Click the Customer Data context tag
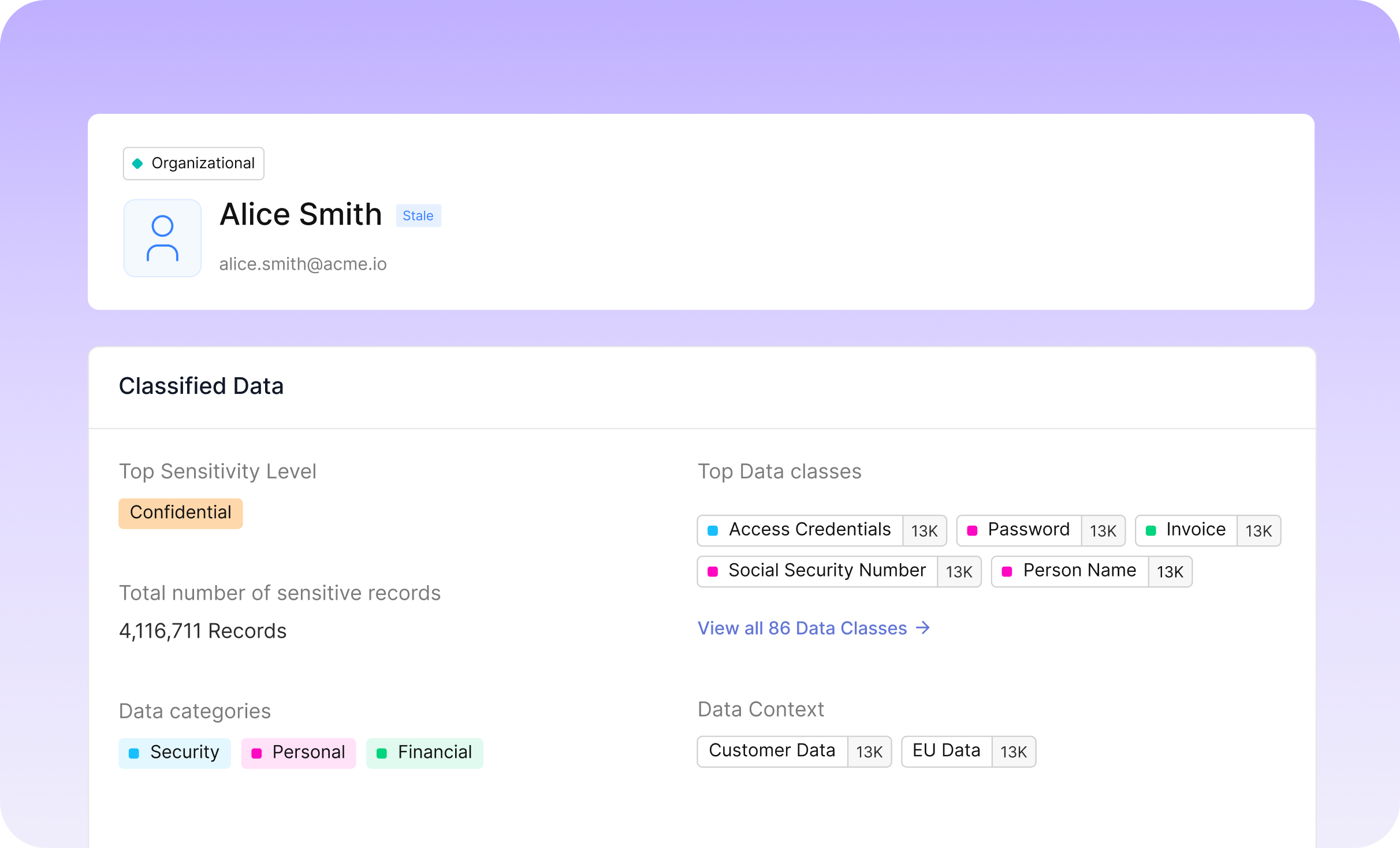Viewport: 1400px width, 848px height. tap(772, 750)
